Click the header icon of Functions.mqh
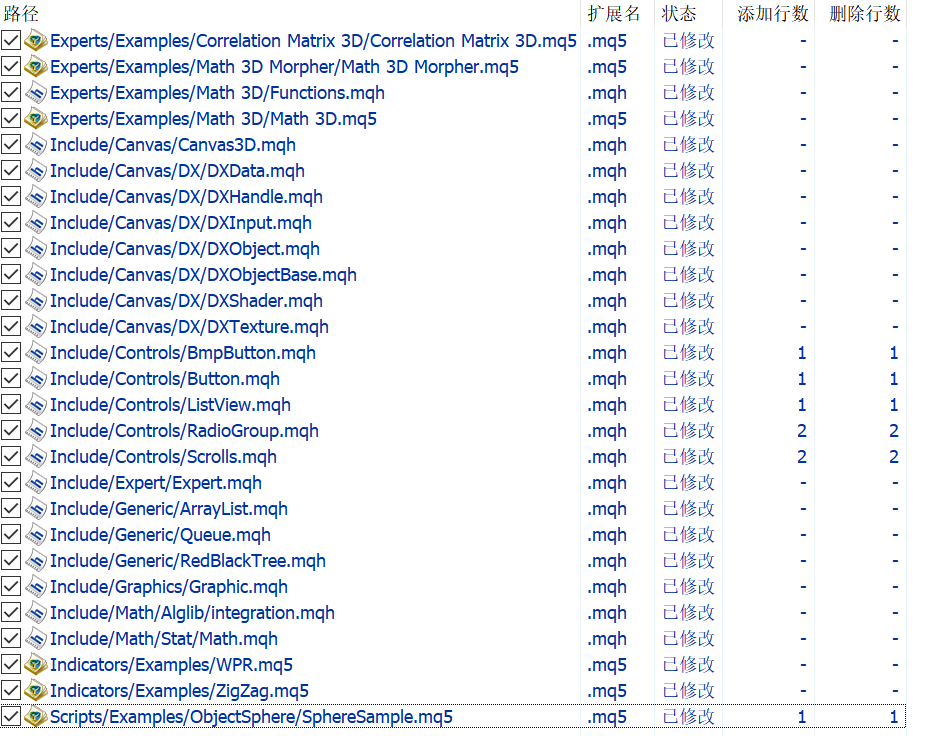 pos(36,93)
